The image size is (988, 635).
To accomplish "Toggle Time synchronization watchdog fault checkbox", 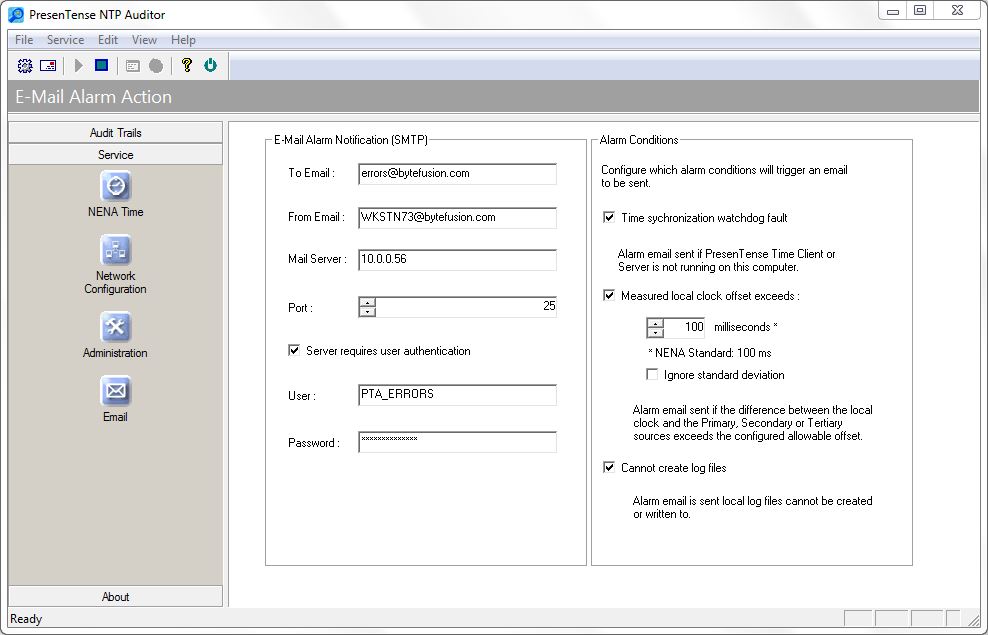I will 609,217.
